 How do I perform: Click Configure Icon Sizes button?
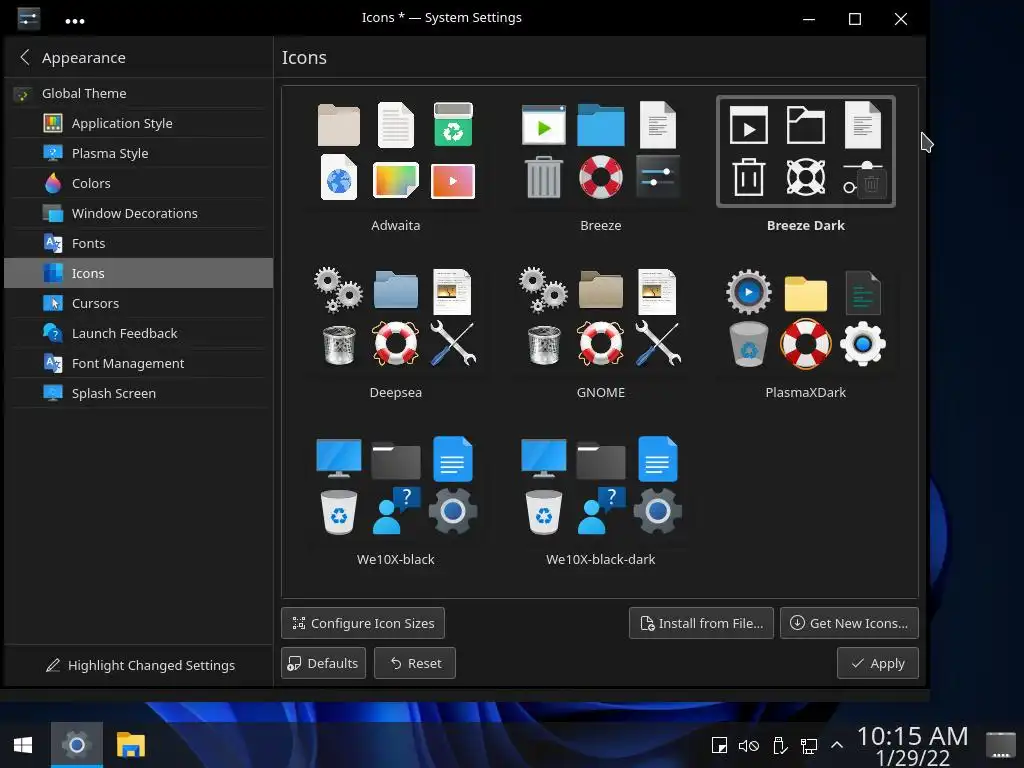coord(363,623)
